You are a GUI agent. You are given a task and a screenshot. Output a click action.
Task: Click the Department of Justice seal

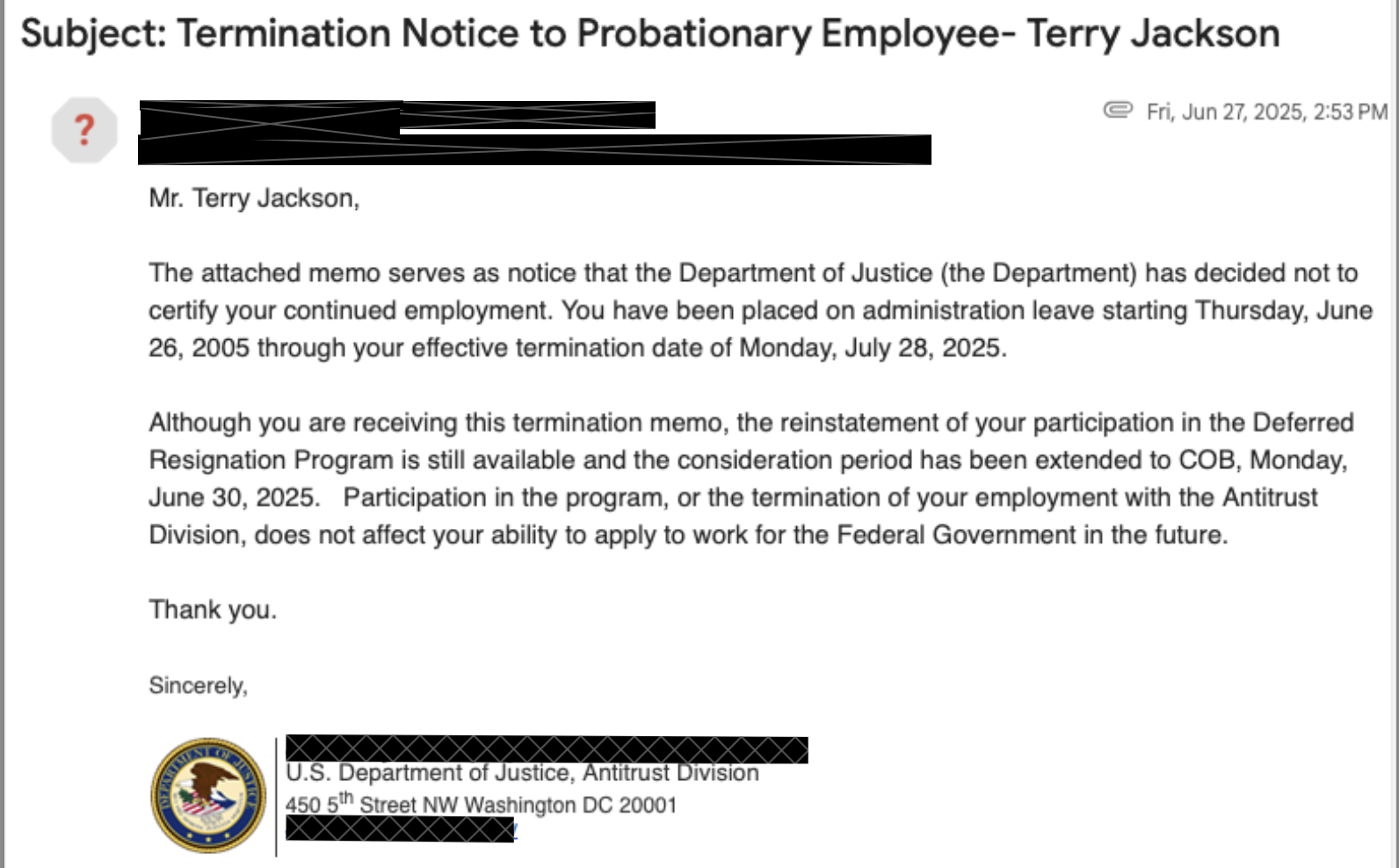tap(208, 795)
